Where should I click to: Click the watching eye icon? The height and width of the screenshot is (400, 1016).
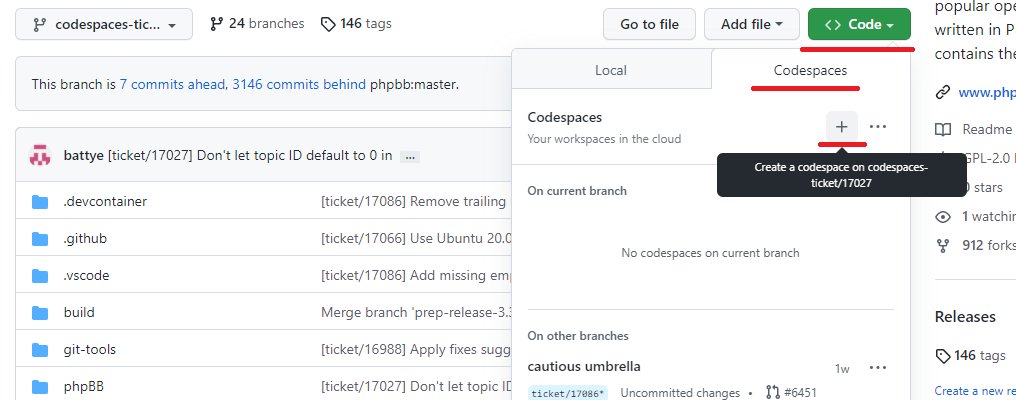(x=943, y=217)
